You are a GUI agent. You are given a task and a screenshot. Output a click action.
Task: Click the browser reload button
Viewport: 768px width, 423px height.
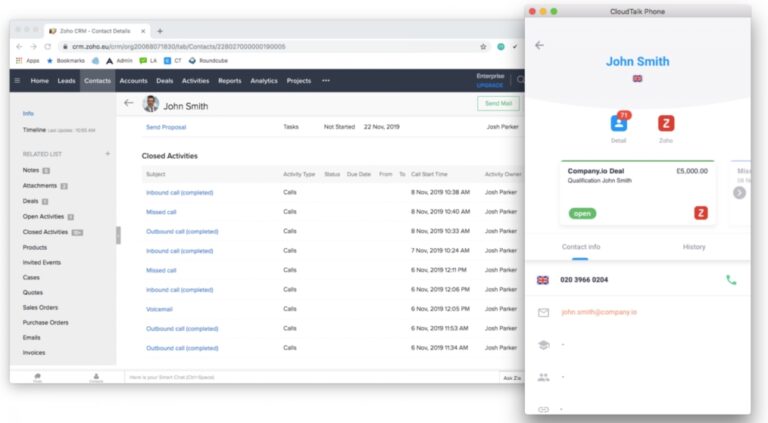point(48,47)
